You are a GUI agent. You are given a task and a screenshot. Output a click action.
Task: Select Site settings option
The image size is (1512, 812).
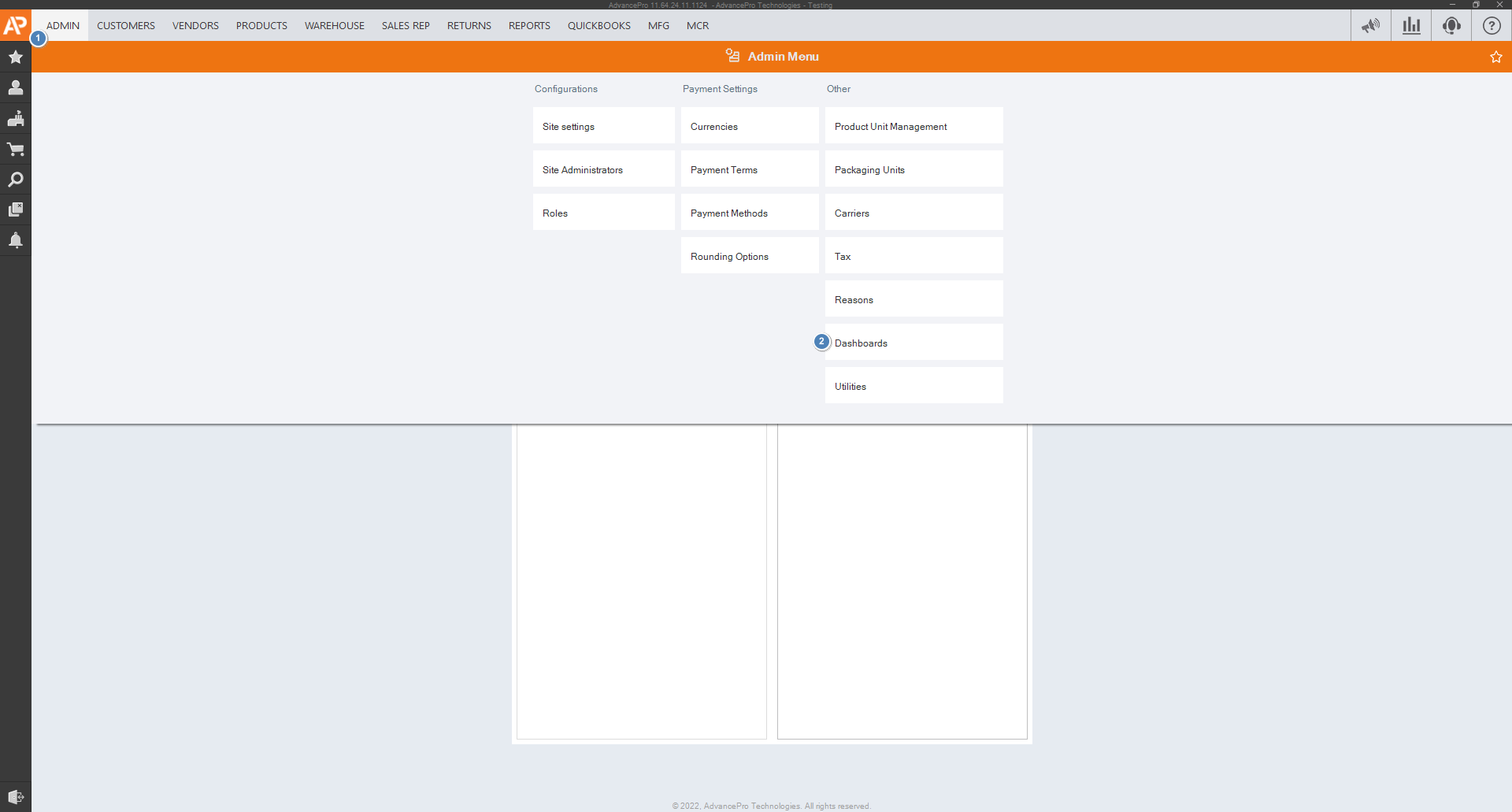point(603,126)
